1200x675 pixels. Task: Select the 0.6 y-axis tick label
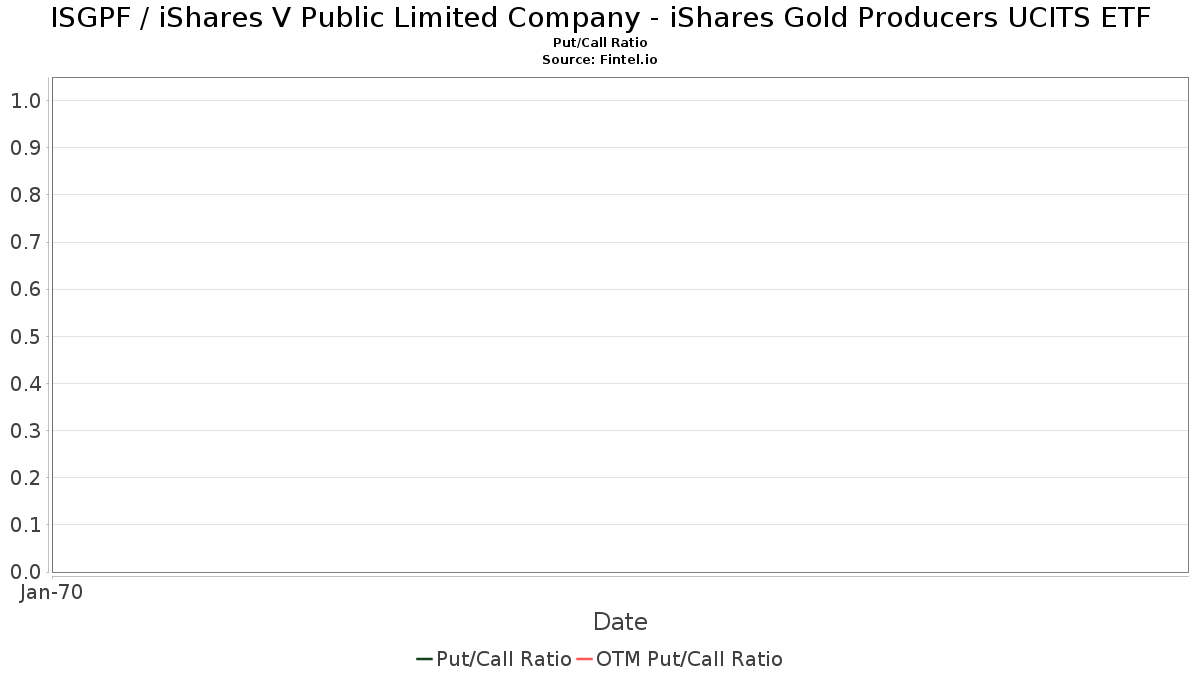point(25,290)
